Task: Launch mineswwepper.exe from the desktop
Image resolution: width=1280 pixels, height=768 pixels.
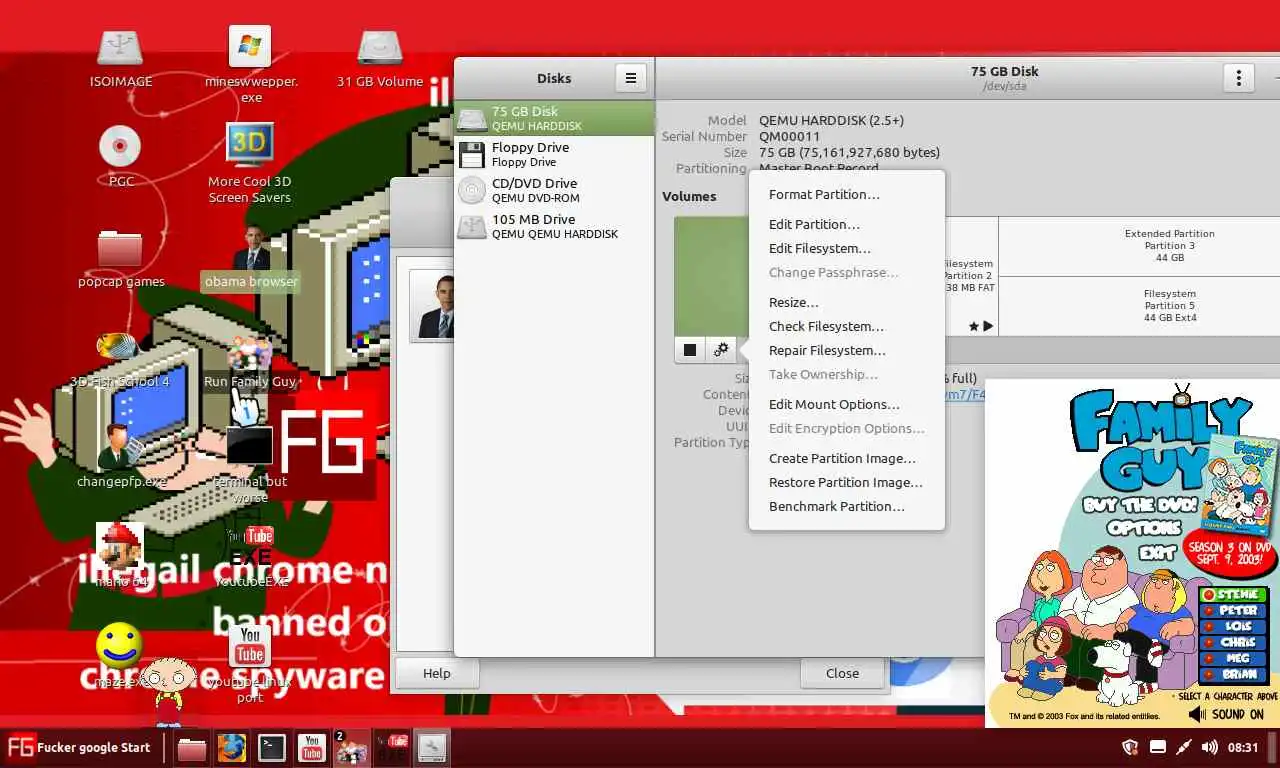Action: [x=251, y=64]
